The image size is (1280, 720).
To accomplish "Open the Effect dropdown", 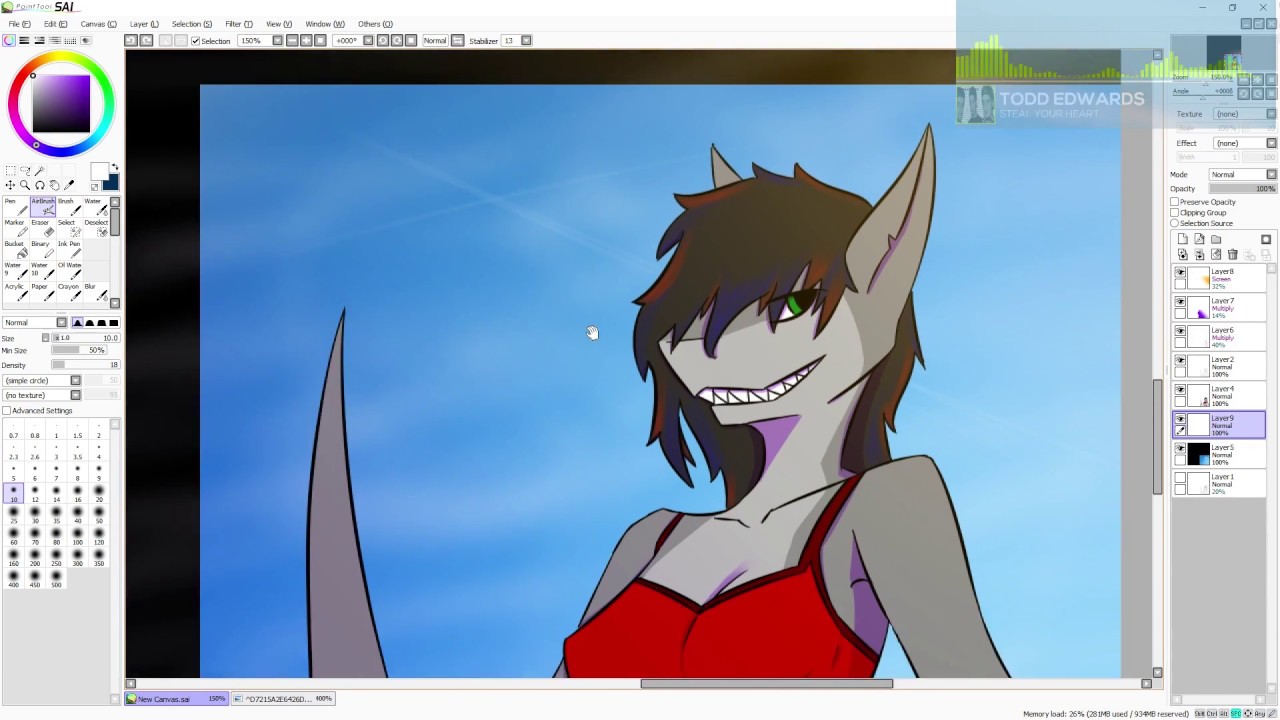I will click(x=1271, y=143).
